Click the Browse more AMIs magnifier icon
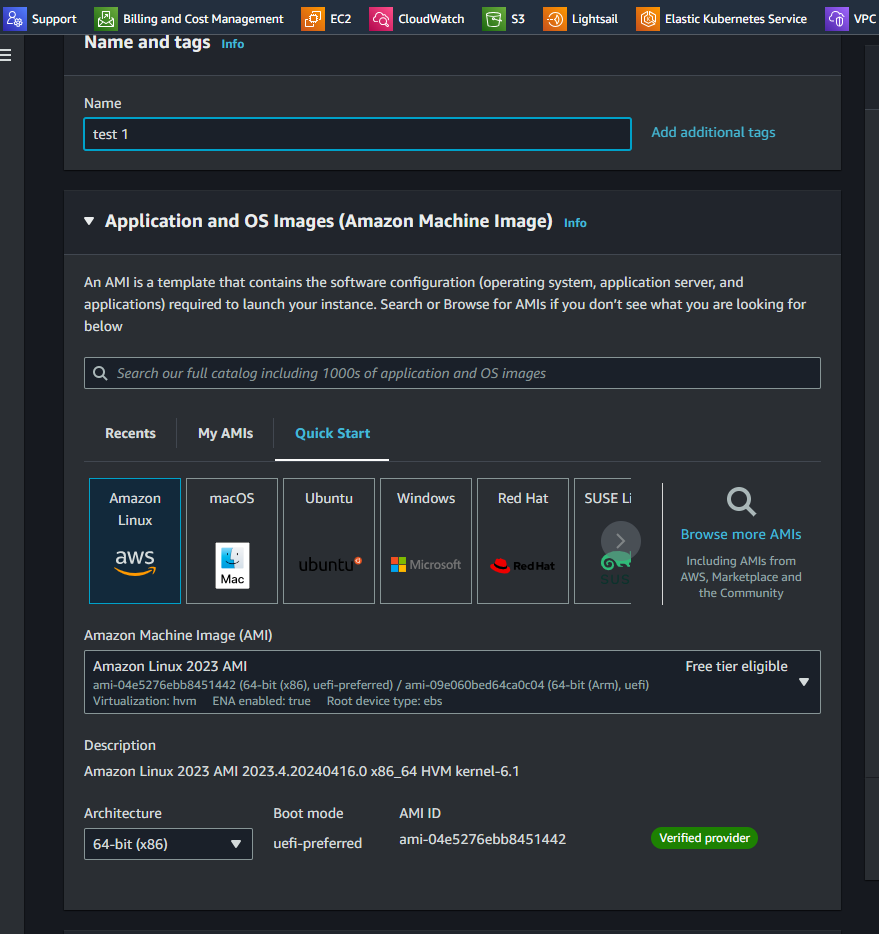 pyautogui.click(x=741, y=502)
